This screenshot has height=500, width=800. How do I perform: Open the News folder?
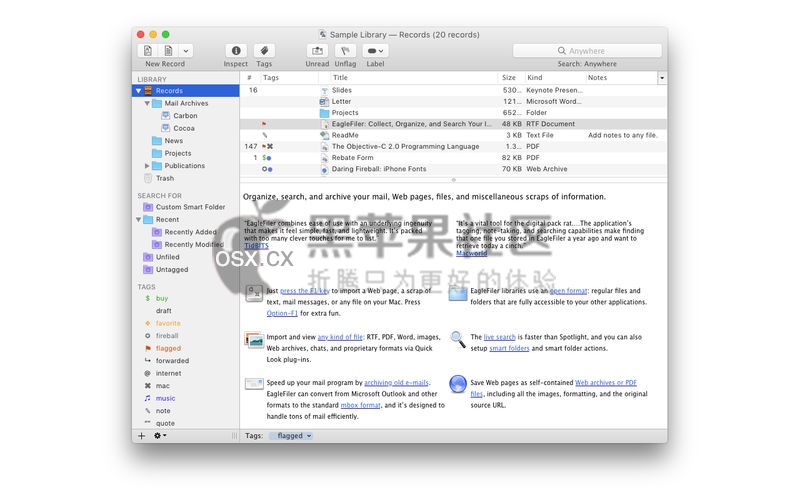click(173, 141)
